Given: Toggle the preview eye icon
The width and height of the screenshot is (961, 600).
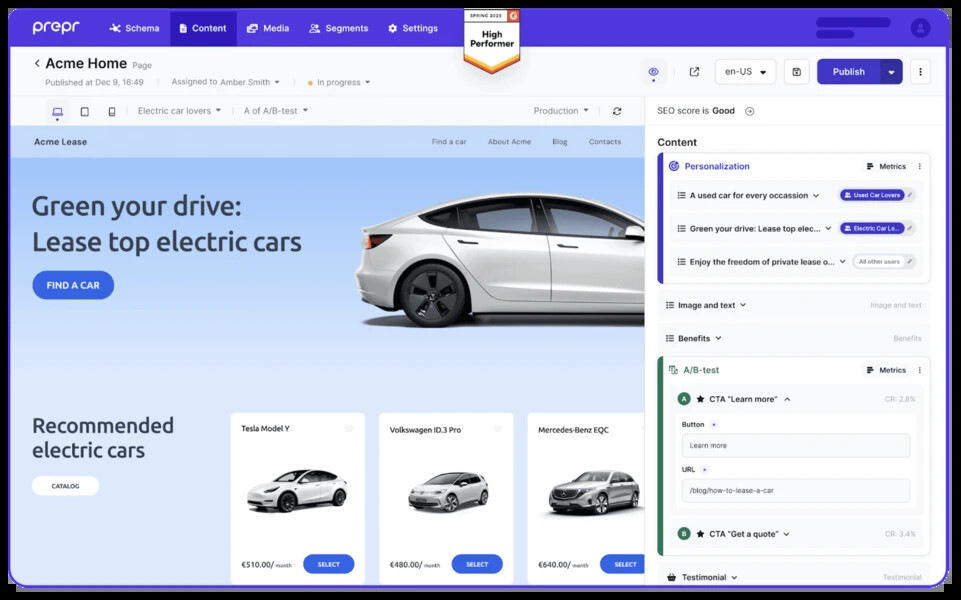Looking at the screenshot, I should [x=653, y=72].
